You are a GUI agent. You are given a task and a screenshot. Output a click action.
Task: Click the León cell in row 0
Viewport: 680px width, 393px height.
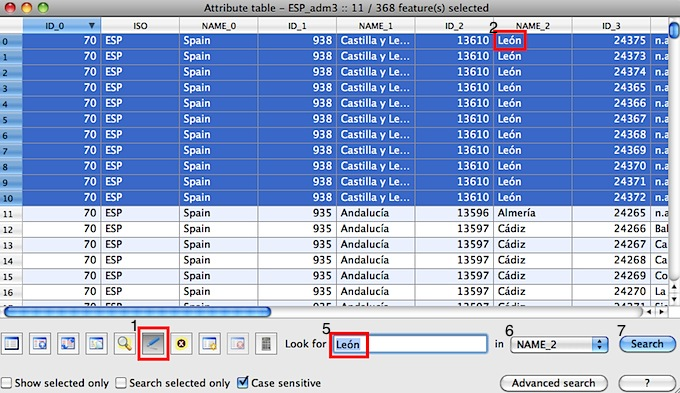pyautogui.click(x=533, y=41)
